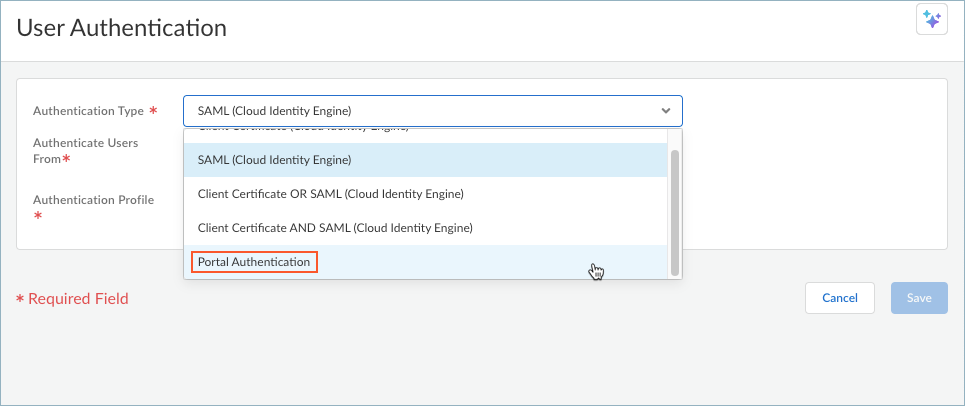
Task: Click the Authentication Profile label
Action: point(93,200)
